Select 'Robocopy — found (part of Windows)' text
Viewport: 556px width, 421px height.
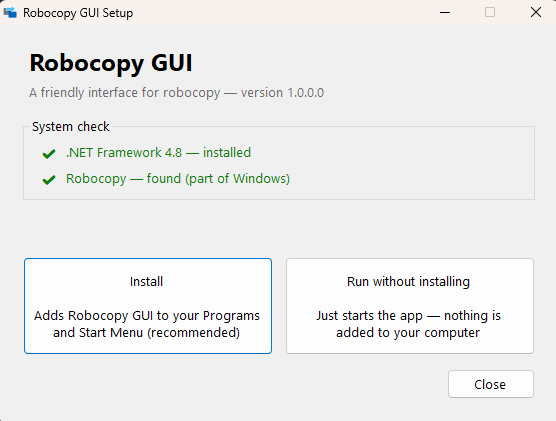point(178,179)
